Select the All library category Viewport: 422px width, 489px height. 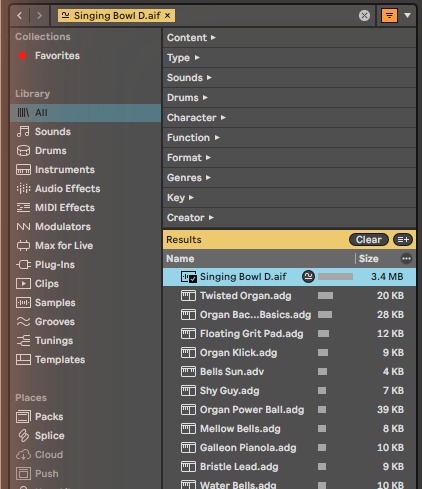tap(85, 113)
